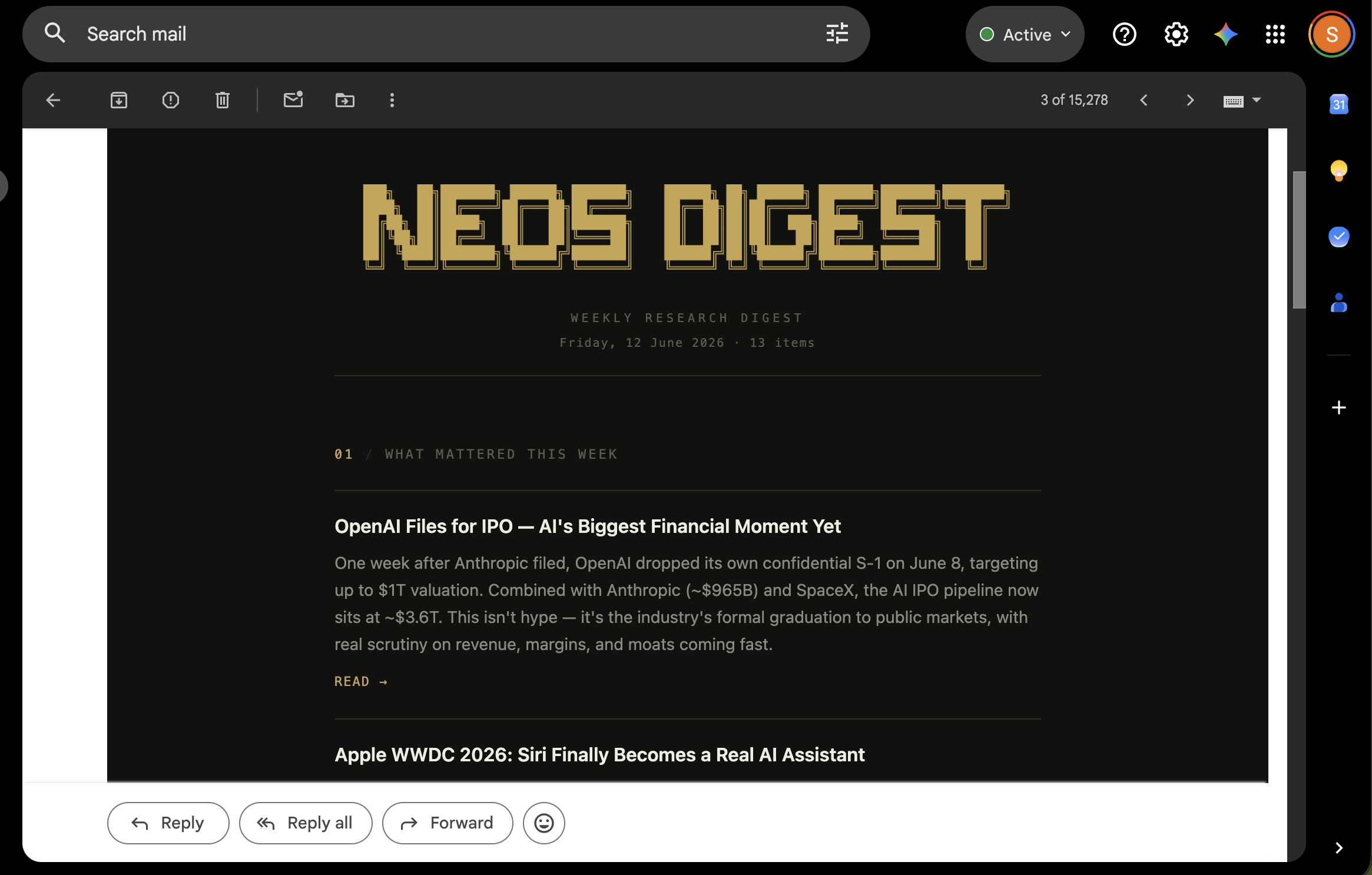Click the search magnifier icon
Viewport: 1372px width, 875px height.
55,34
